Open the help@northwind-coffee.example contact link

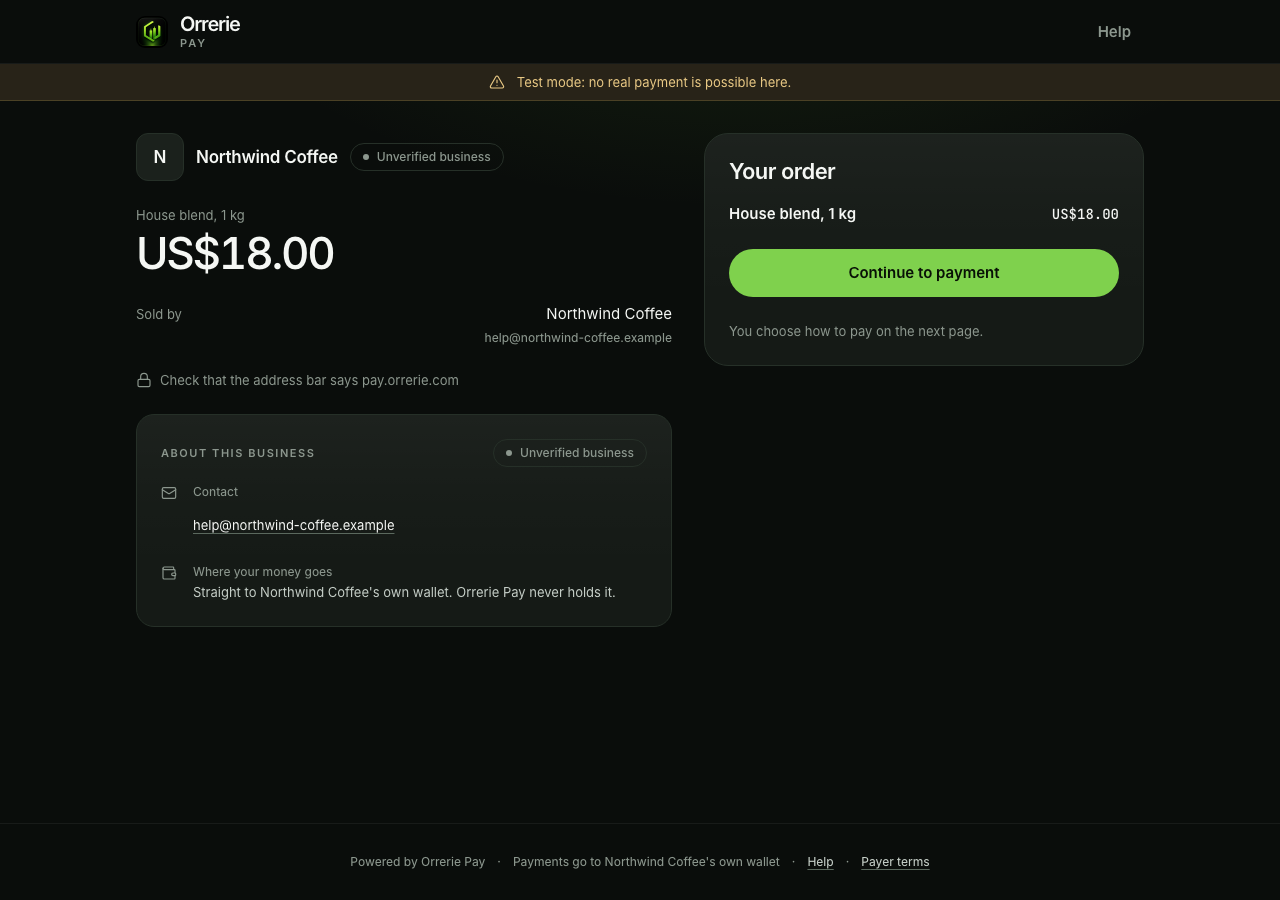point(294,525)
